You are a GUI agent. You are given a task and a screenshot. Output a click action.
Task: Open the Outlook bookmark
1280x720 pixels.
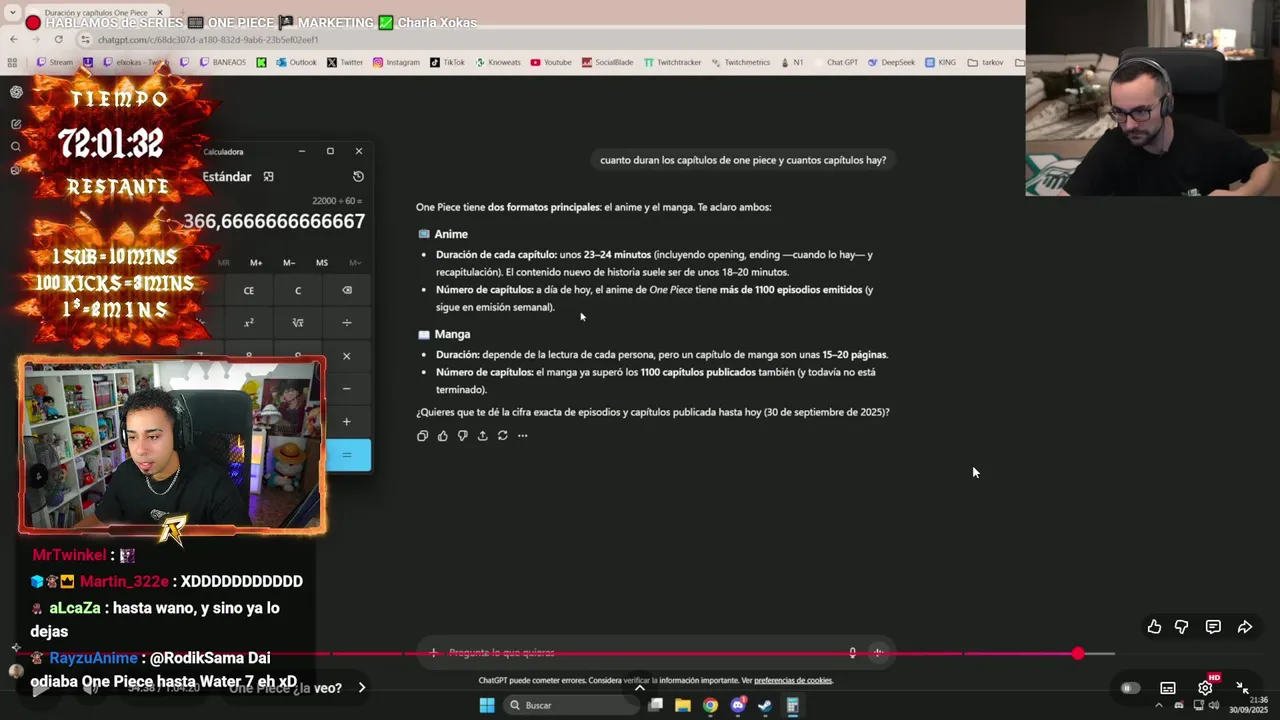click(x=296, y=62)
